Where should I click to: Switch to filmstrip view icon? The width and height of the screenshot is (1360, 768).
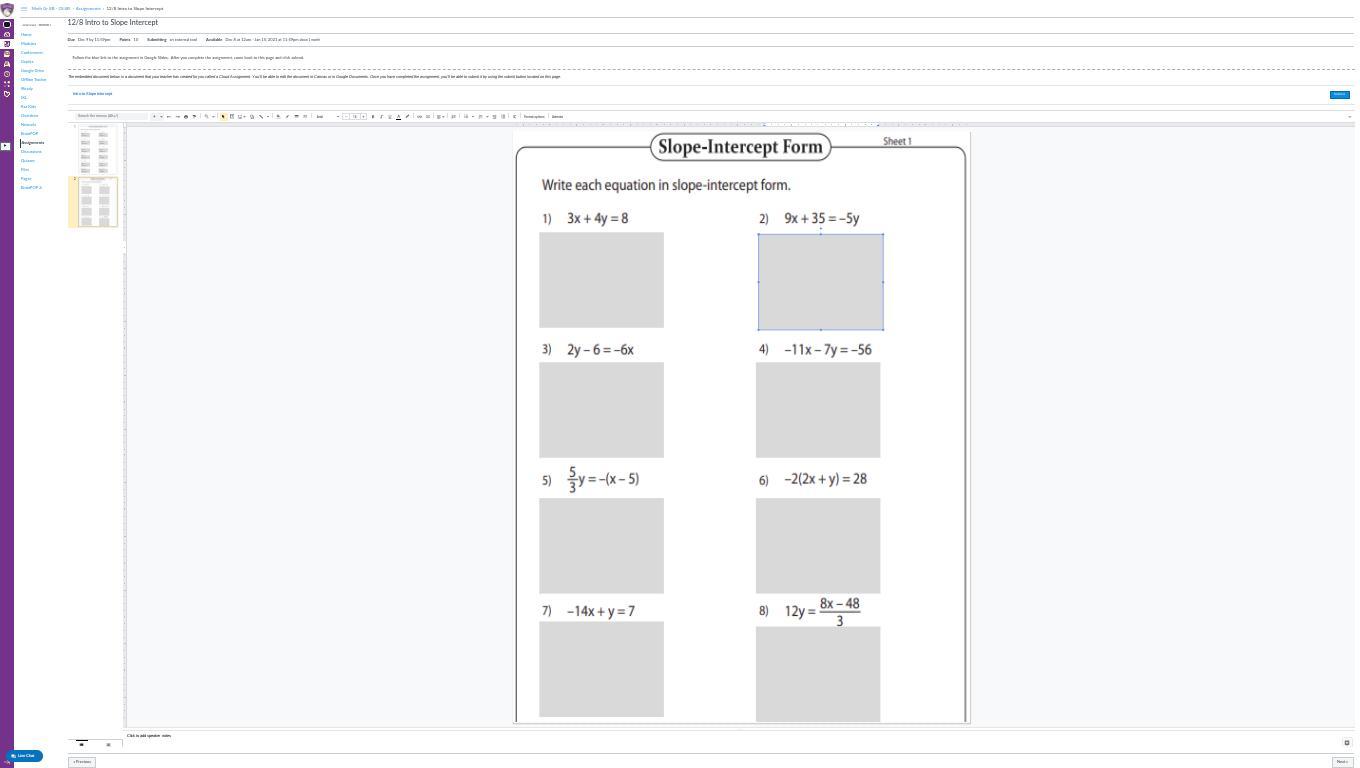point(82,744)
